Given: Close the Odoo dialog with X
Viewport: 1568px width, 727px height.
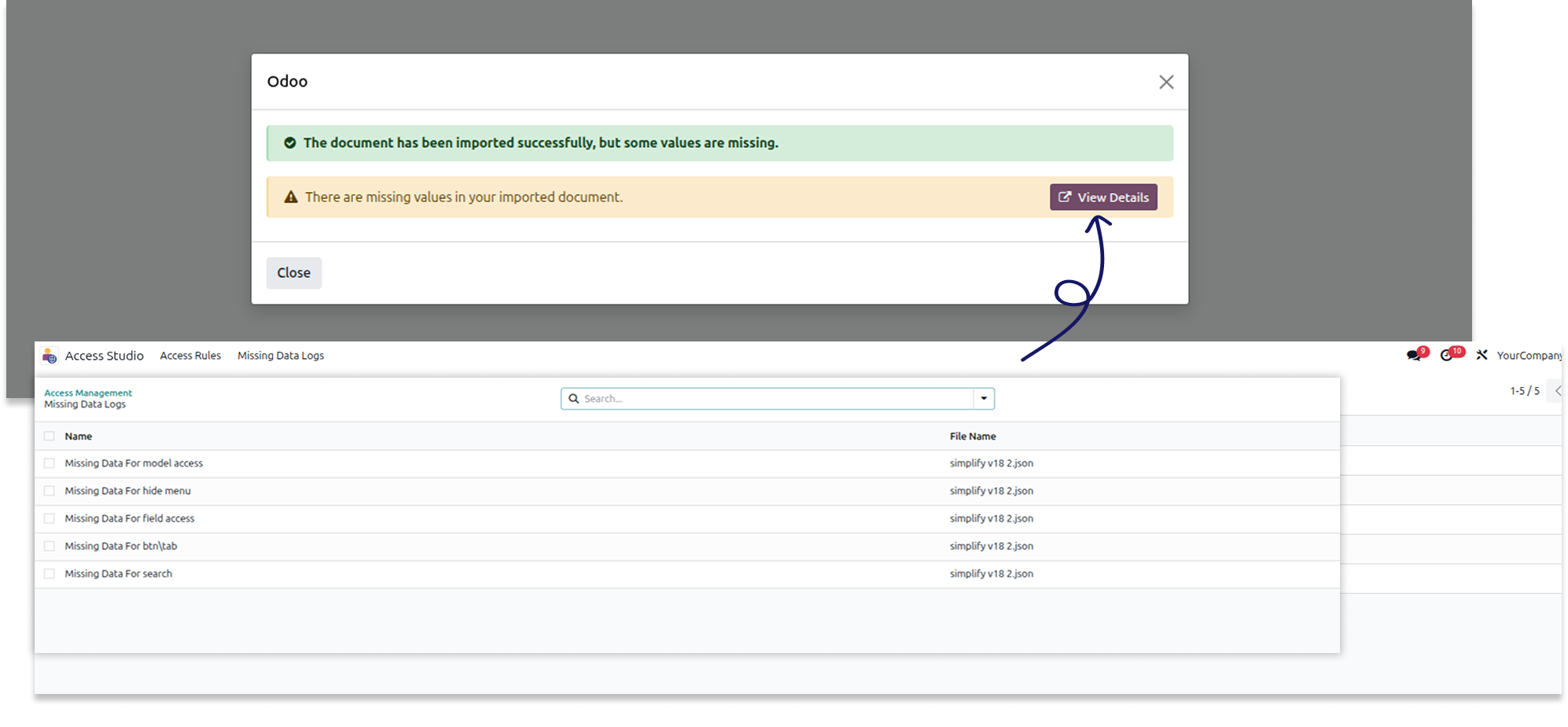Looking at the screenshot, I should [x=1166, y=82].
